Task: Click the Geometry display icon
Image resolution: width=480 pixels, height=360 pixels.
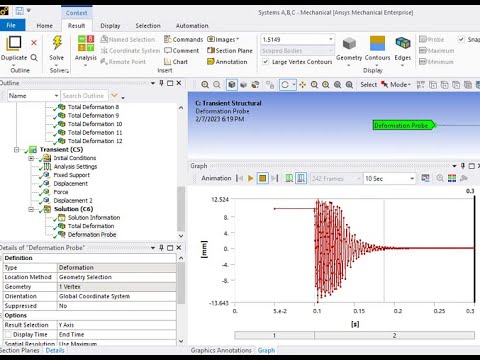Action: (349, 43)
